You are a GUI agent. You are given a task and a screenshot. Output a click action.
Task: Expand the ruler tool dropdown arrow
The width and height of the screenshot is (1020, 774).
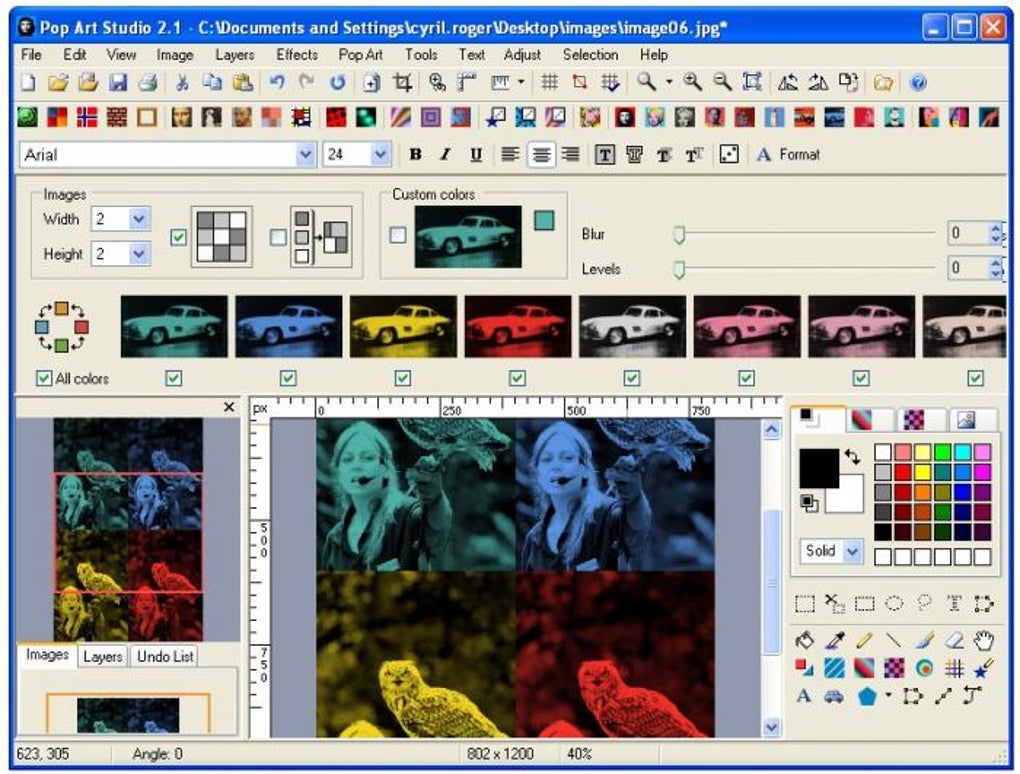(521, 83)
